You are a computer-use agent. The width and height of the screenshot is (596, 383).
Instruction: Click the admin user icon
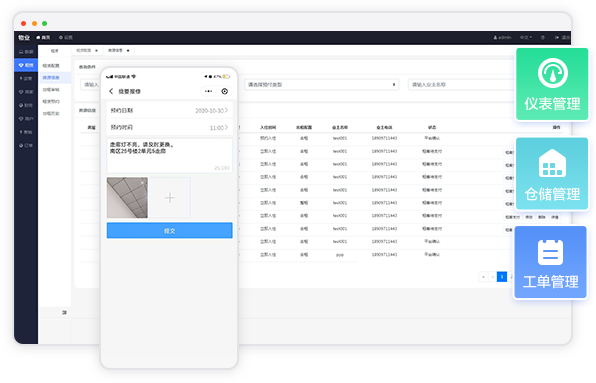point(495,37)
